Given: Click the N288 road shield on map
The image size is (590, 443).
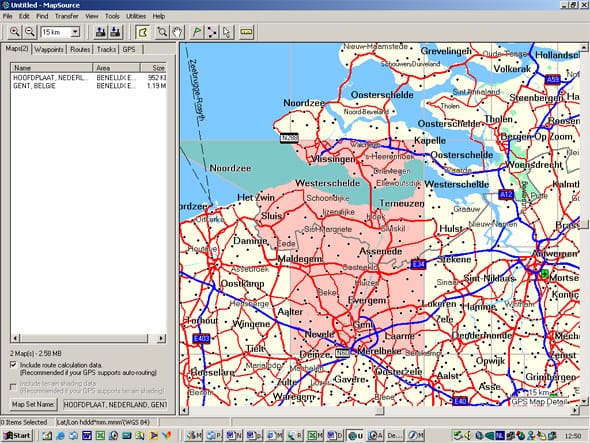Looking at the screenshot, I should 289,138.
